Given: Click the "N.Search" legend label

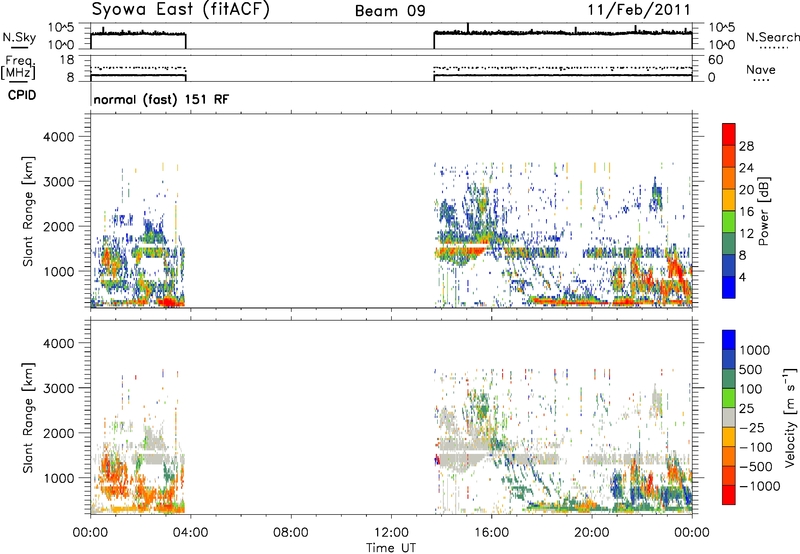Looking at the screenshot, I should point(772,37).
